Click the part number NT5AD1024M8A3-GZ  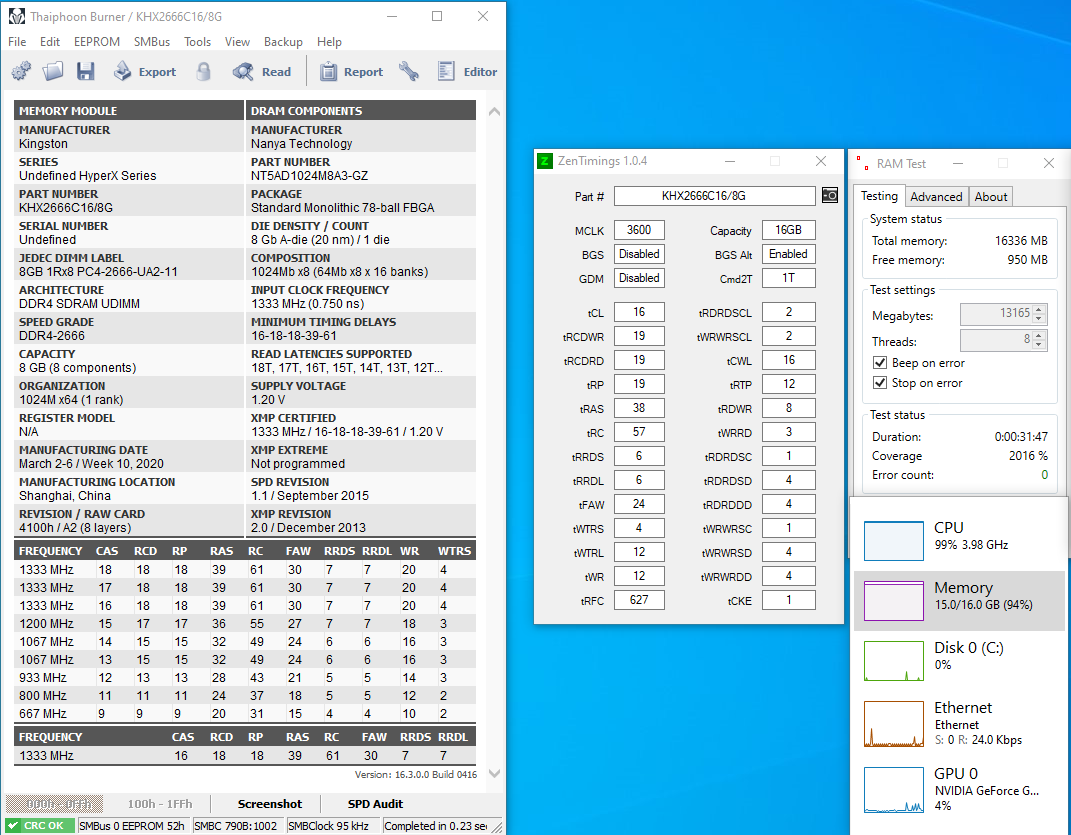tap(309, 176)
